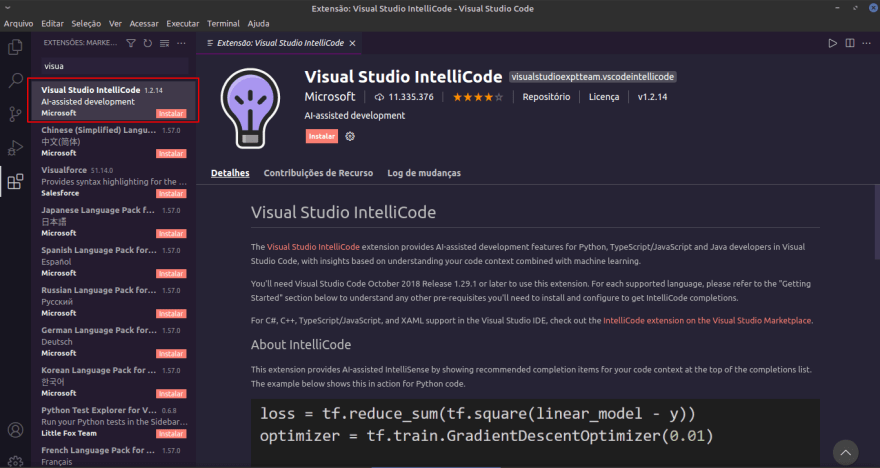
Task: Click the Microsoft publisher name in header
Action: click(330, 97)
